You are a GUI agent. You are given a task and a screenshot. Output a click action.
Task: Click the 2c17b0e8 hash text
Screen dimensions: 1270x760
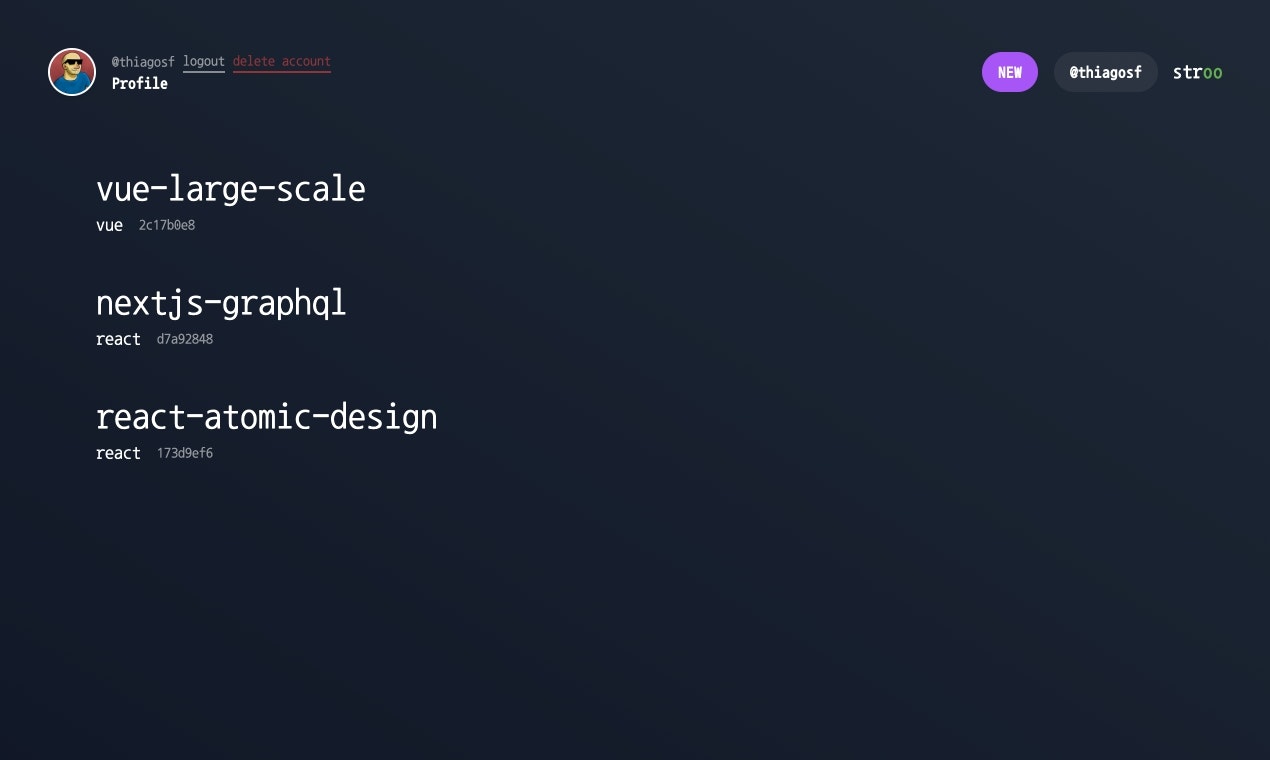click(x=167, y=226)
